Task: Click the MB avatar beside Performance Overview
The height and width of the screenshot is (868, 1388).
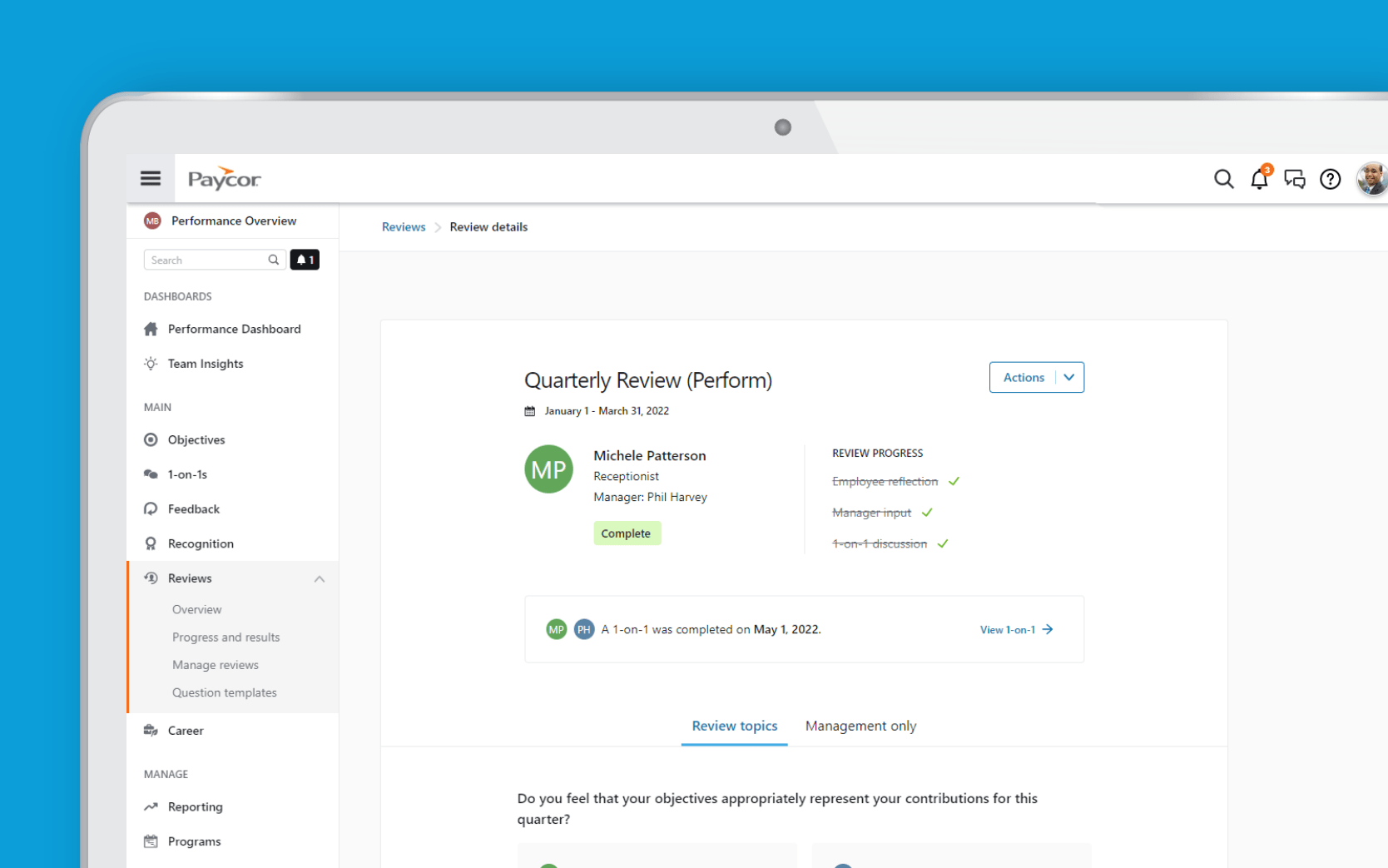Action: 152,221
